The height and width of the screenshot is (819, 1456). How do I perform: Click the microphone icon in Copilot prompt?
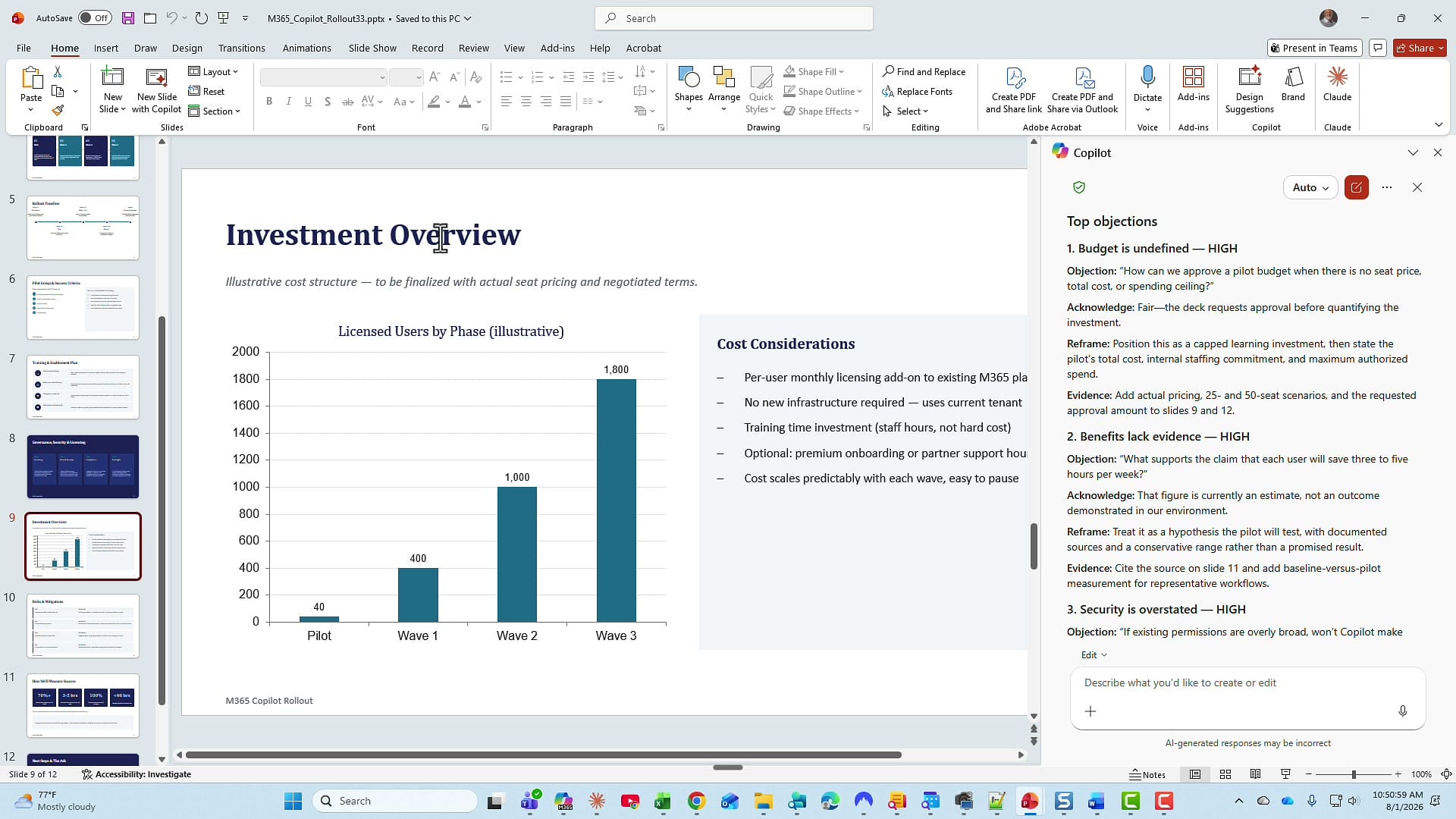pos(1402,711)
